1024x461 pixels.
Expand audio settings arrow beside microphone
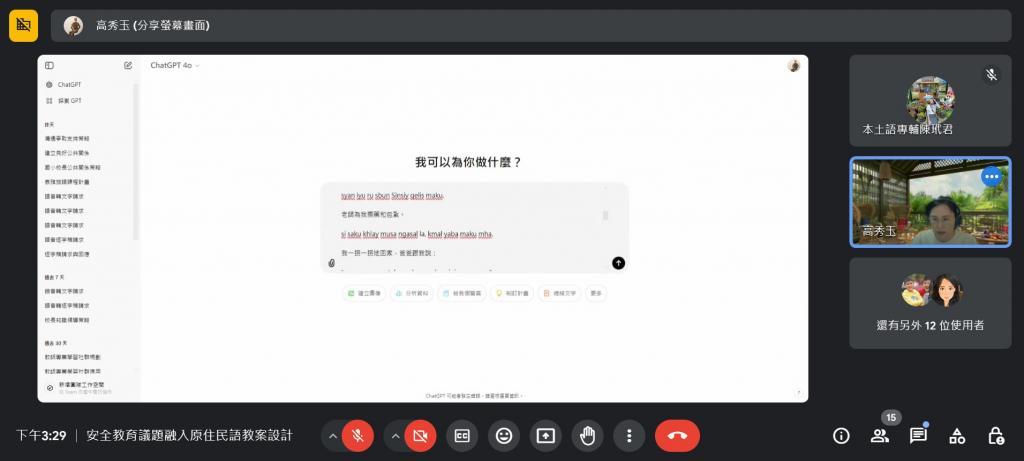(332, 436)
